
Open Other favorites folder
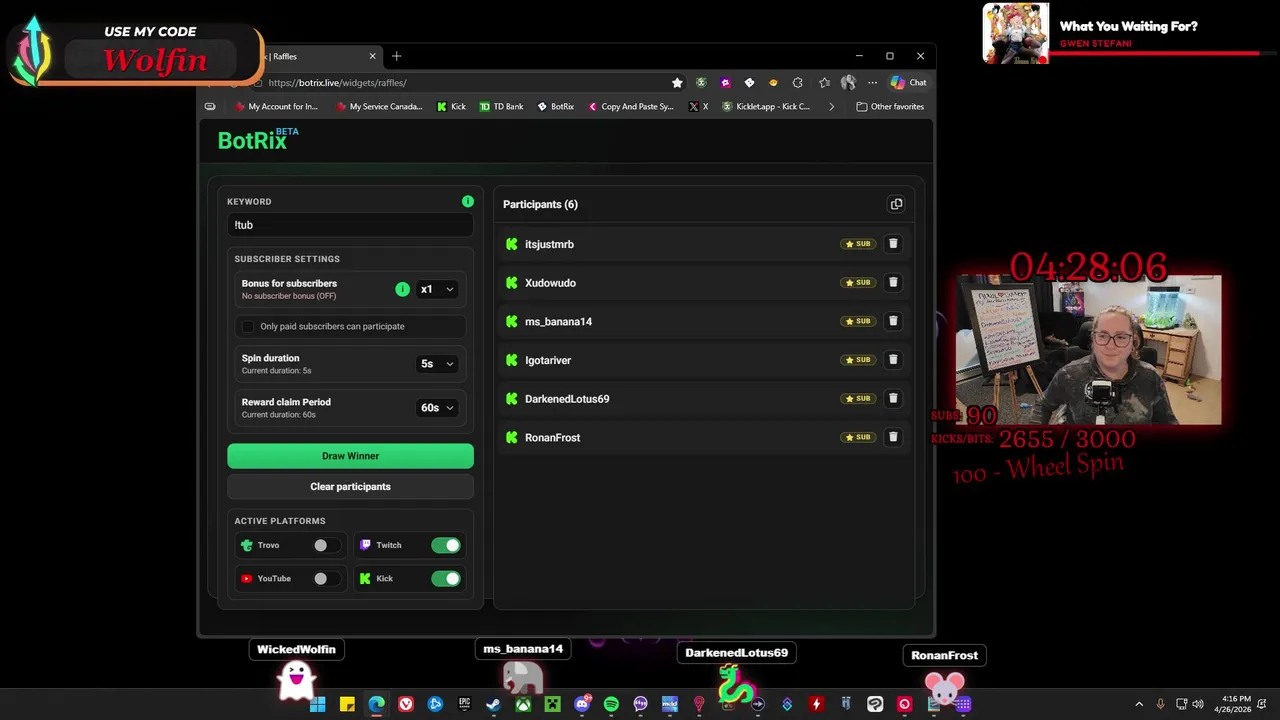[890, 106]
